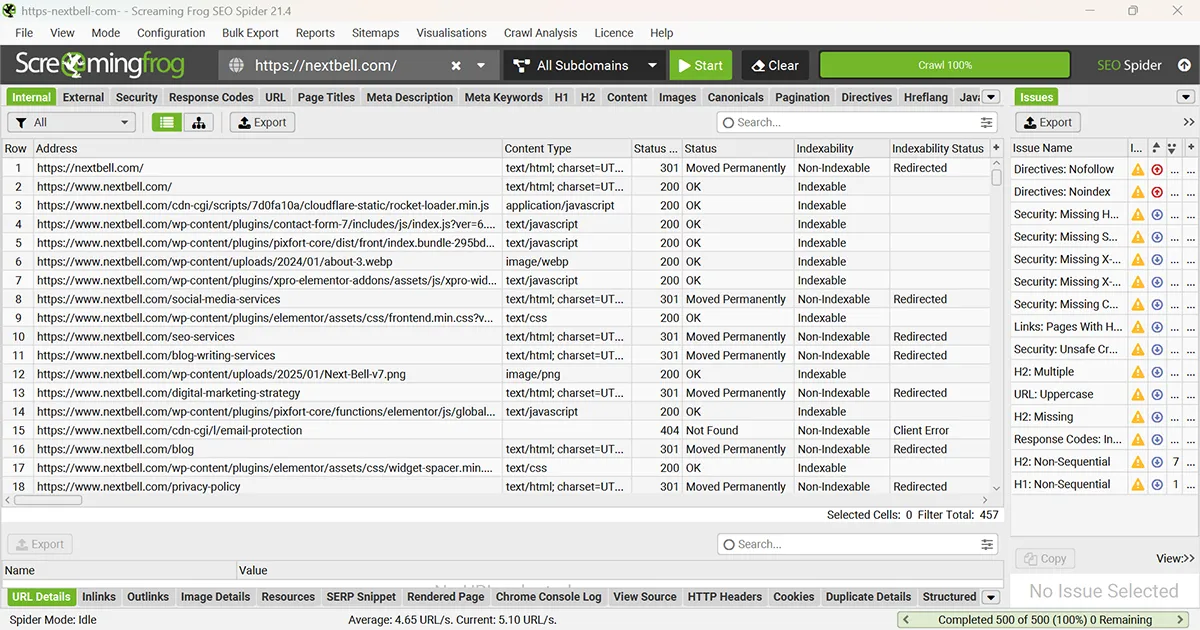Click the Screaming Frog logo
Screen dimensions: 1200x630
point(100,65)
